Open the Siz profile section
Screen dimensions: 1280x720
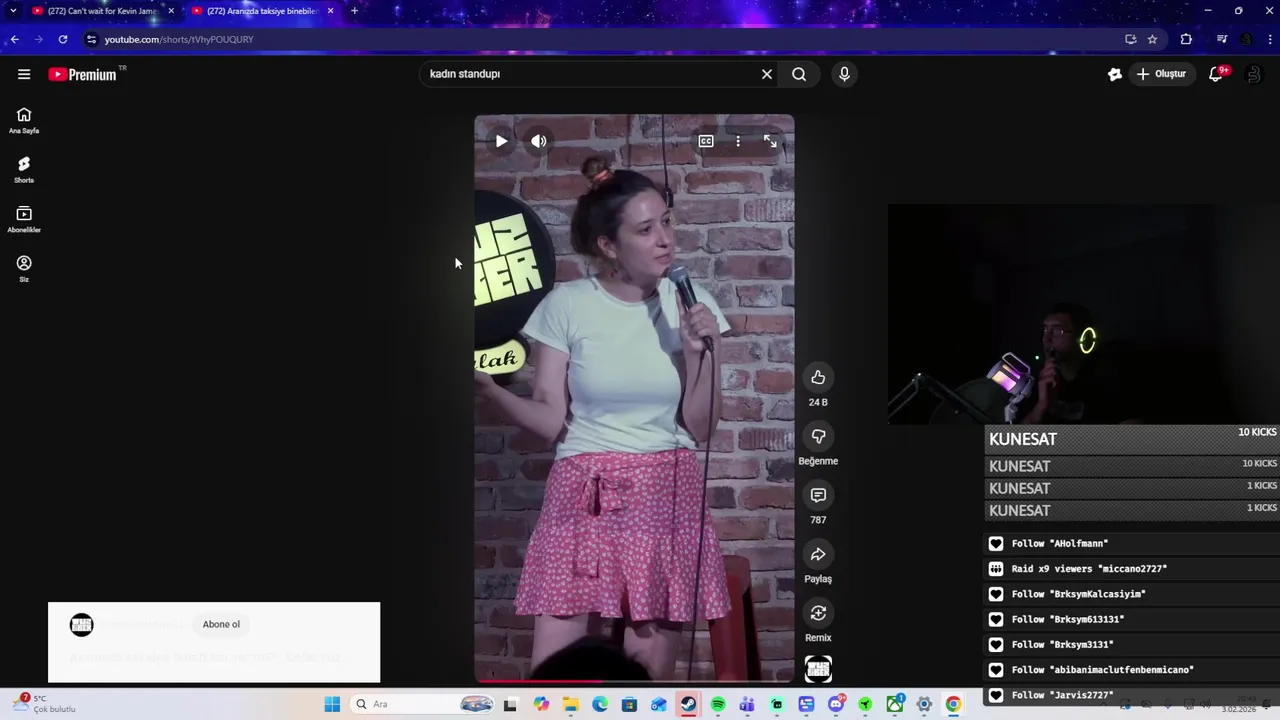pos(24,269)
